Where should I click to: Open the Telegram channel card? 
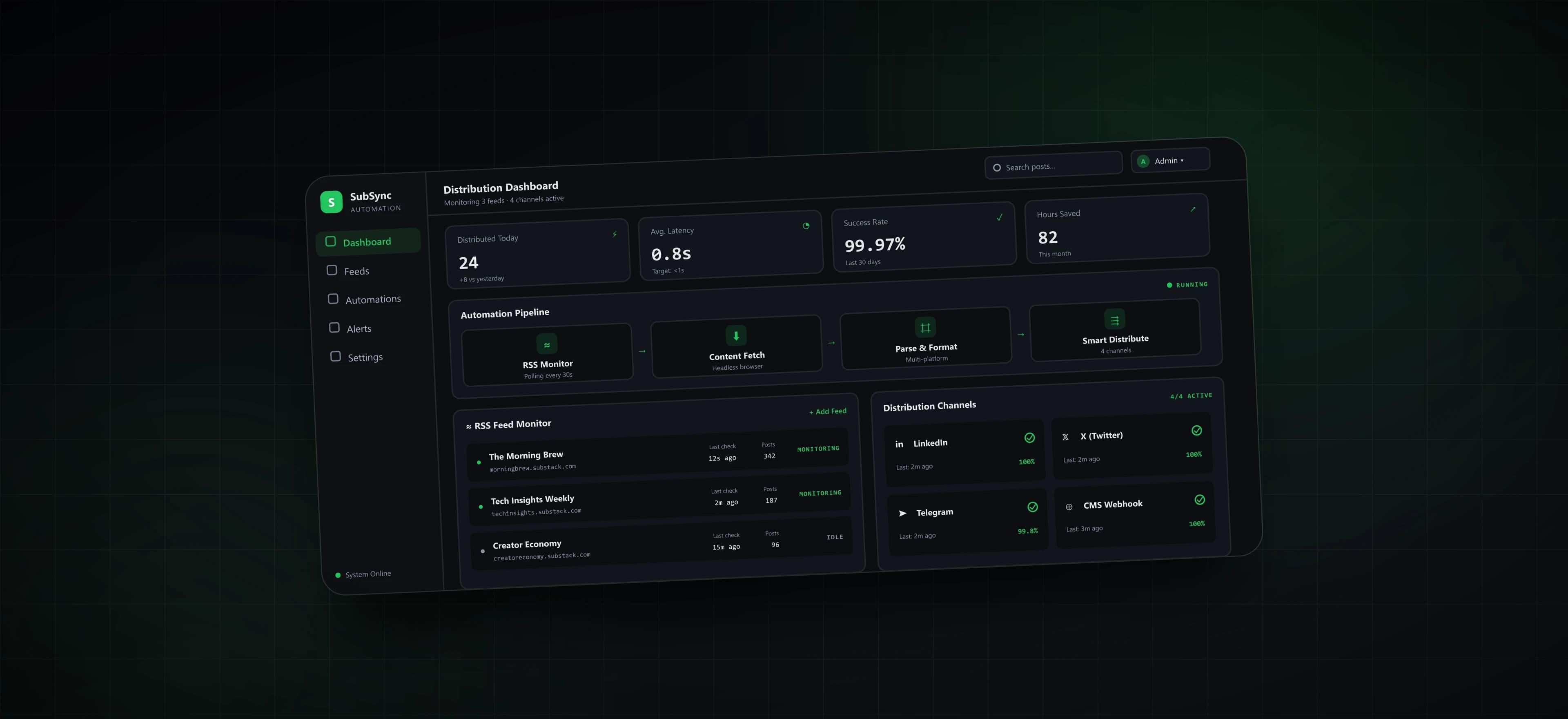(x=969, y=523)
